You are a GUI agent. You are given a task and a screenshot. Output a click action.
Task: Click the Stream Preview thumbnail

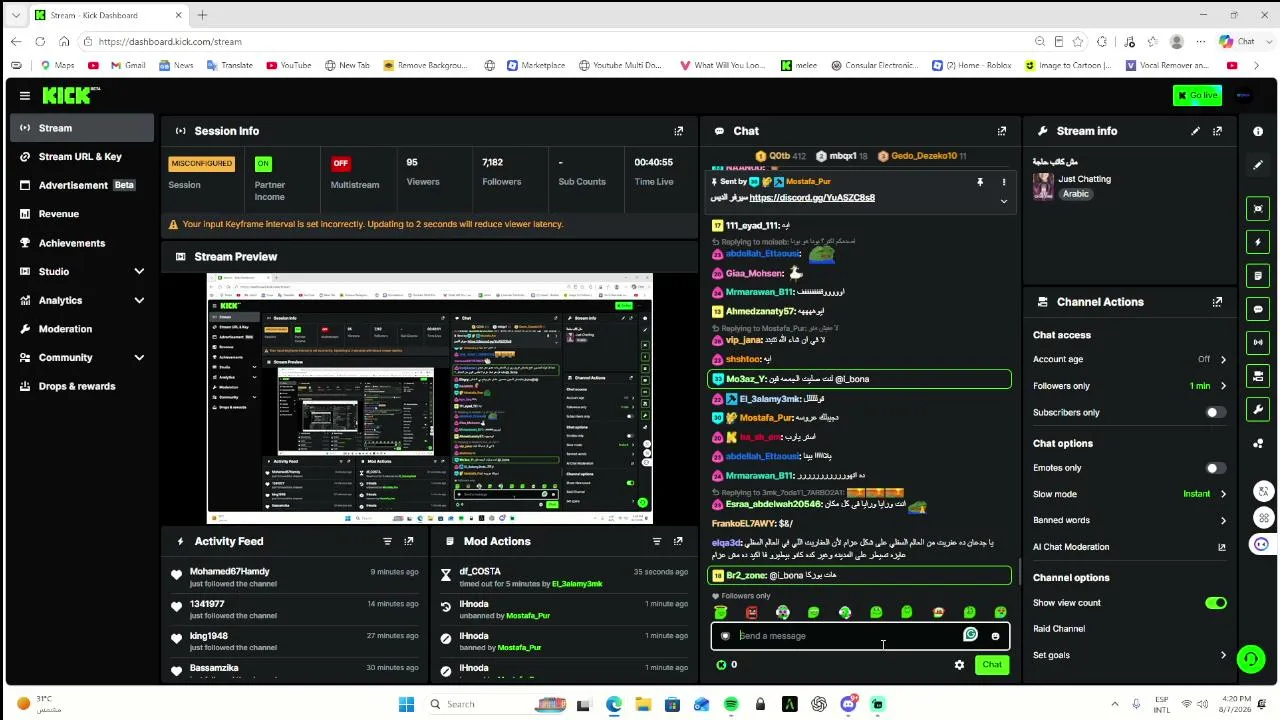[x=430, y=398]
